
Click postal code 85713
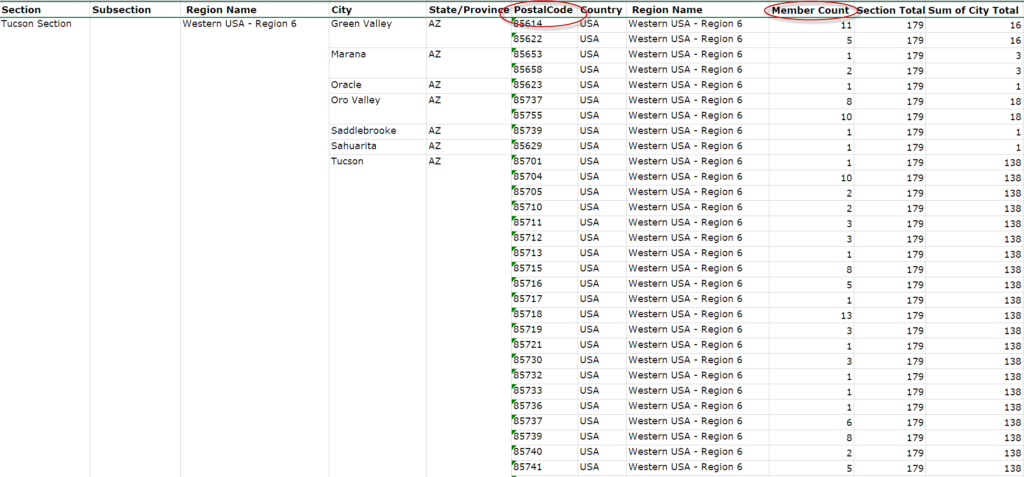[x=528, y=253]
